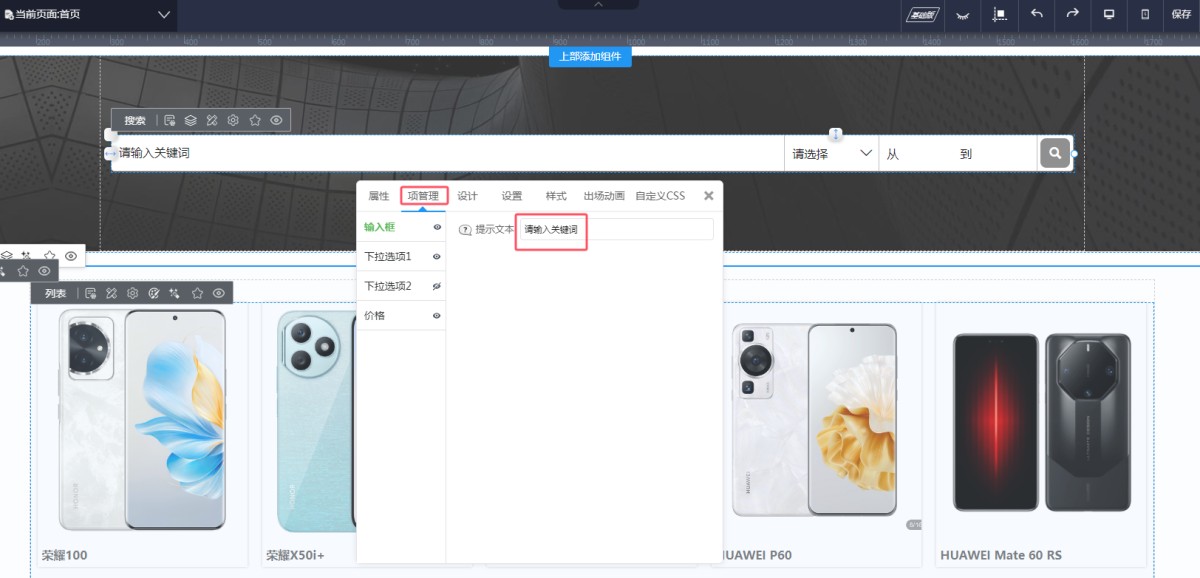Screen dimensions: 1200x578
Task: Click the design pencil-ruler icon in 搜索 toolbar
Action: click(212, 120)
